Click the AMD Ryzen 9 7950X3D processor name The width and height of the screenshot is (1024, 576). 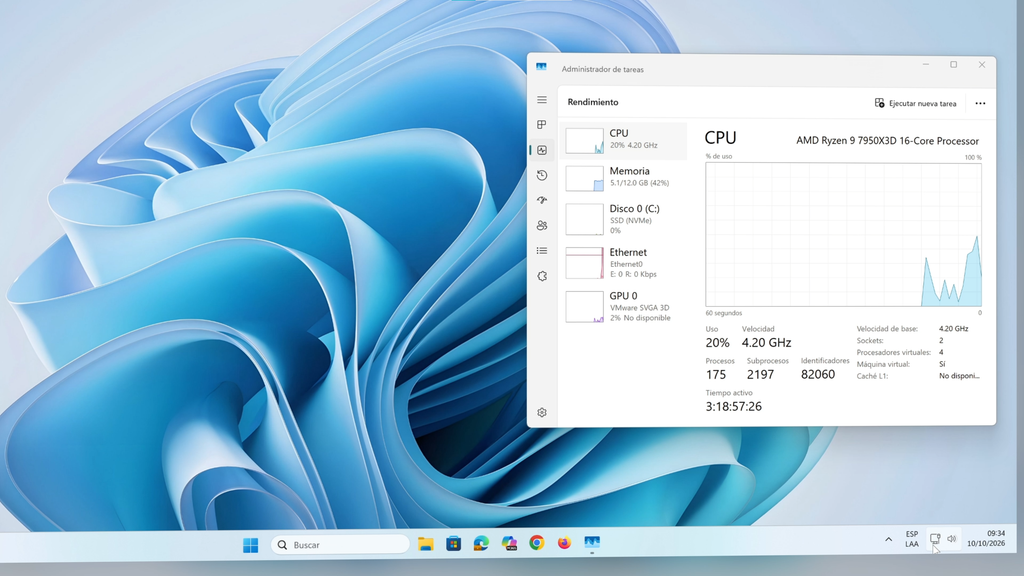tap(888, 141)
